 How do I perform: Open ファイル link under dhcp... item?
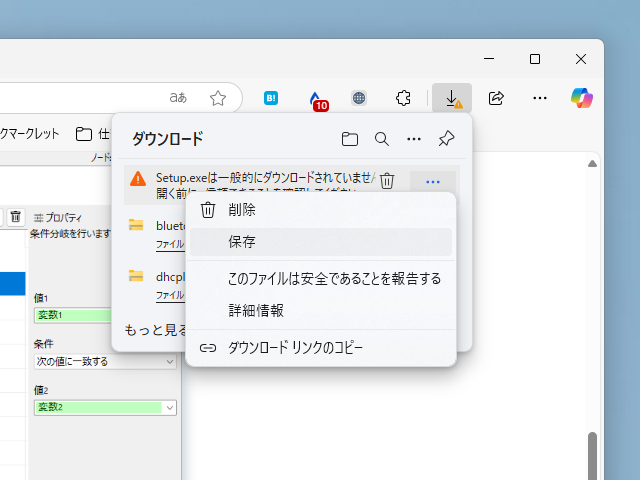click(x=170, y=295)
